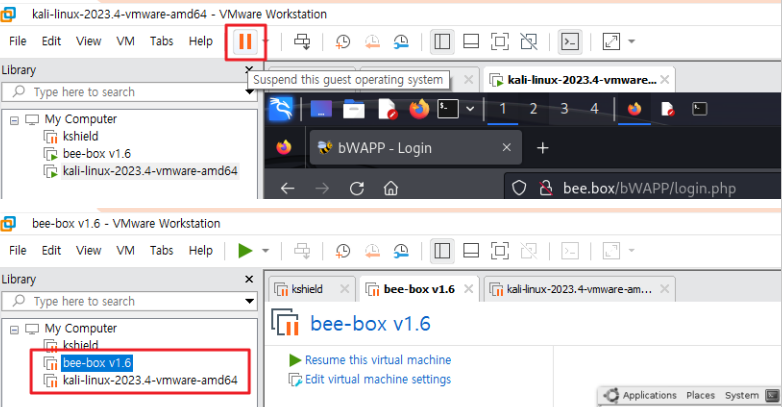782x407 pixels.
Task: Close the Library panel in bee-box window
Action: click(249, 279)
